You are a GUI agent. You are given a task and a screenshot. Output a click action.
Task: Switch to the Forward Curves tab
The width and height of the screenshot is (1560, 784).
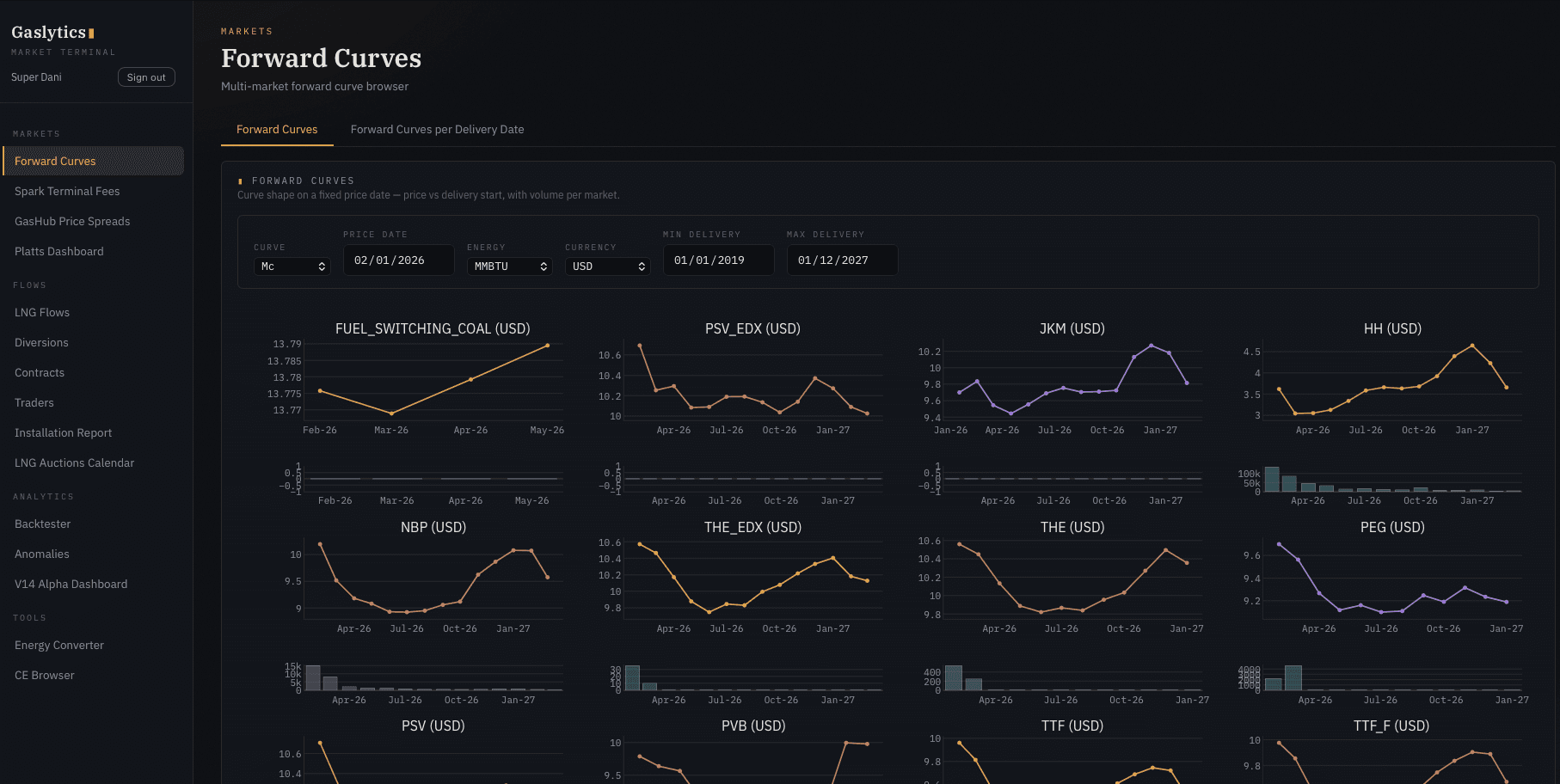click(x=277, y=129)
